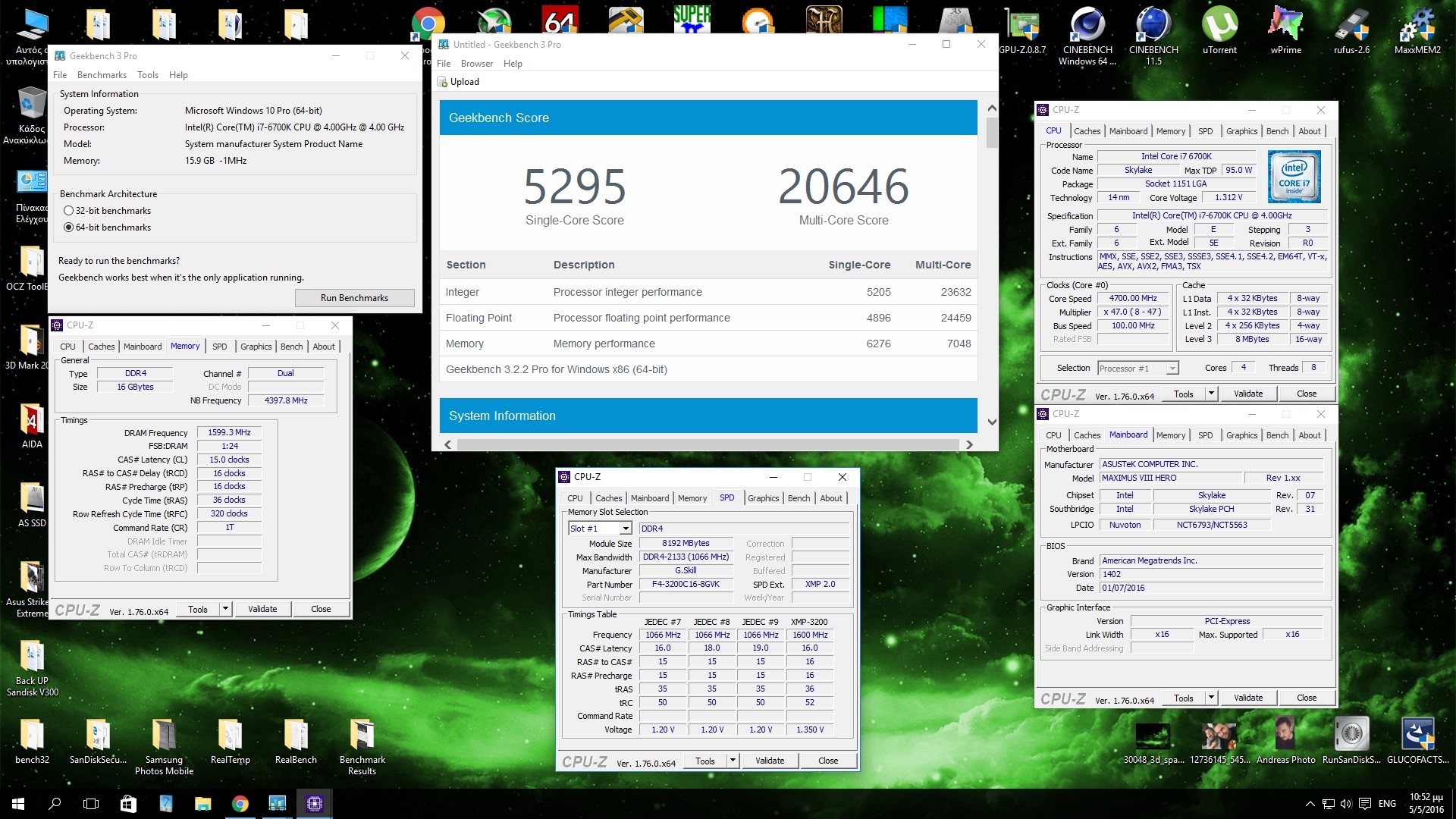
Task: Open the RealBench desktop folder
Action: click(296, 742)
